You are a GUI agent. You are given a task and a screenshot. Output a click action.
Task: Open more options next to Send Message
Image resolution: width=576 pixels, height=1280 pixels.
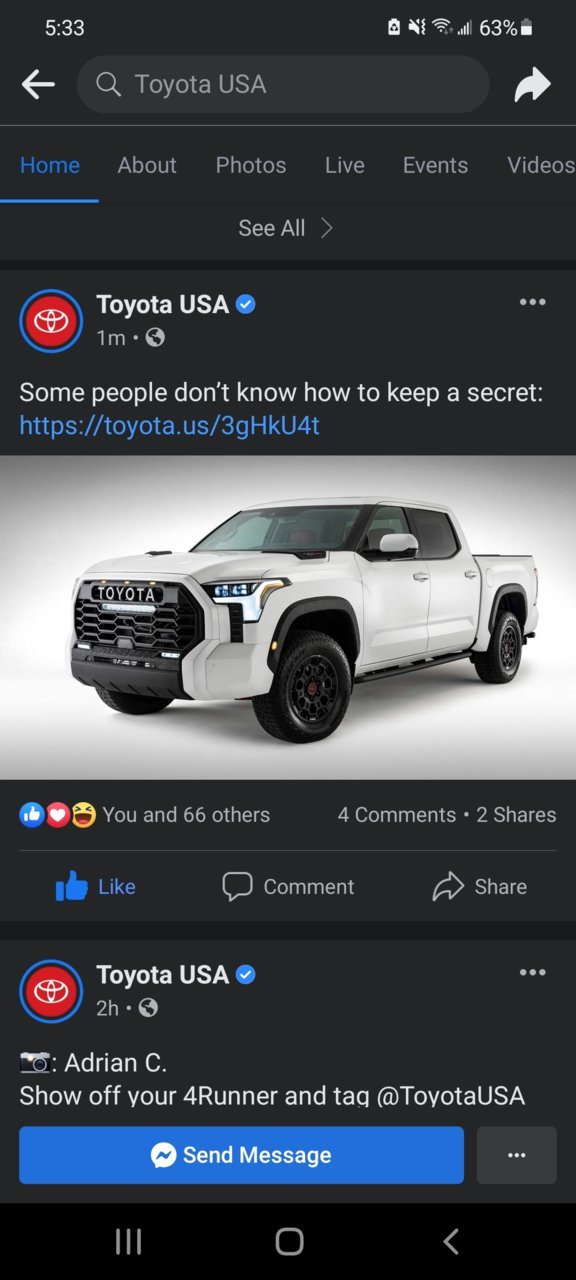(x=517, y=1155)
